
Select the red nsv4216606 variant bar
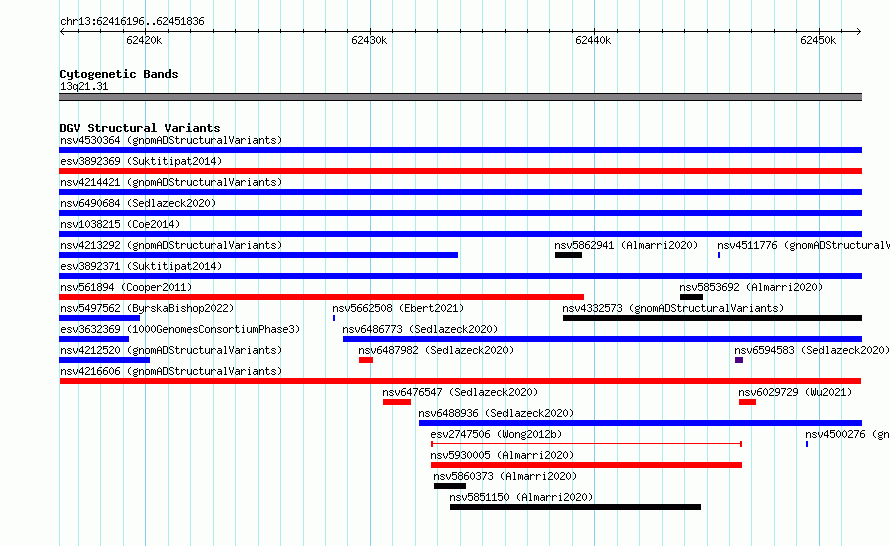460,381
